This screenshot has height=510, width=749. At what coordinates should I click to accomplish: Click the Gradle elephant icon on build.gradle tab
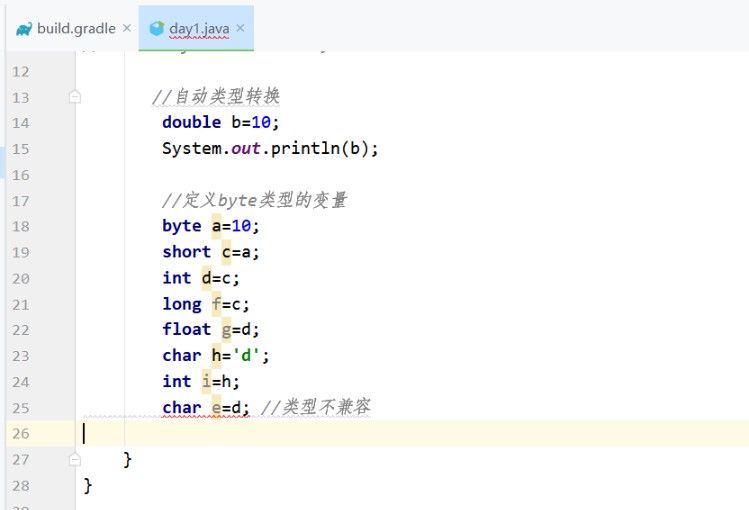click(x=24, y=29)
